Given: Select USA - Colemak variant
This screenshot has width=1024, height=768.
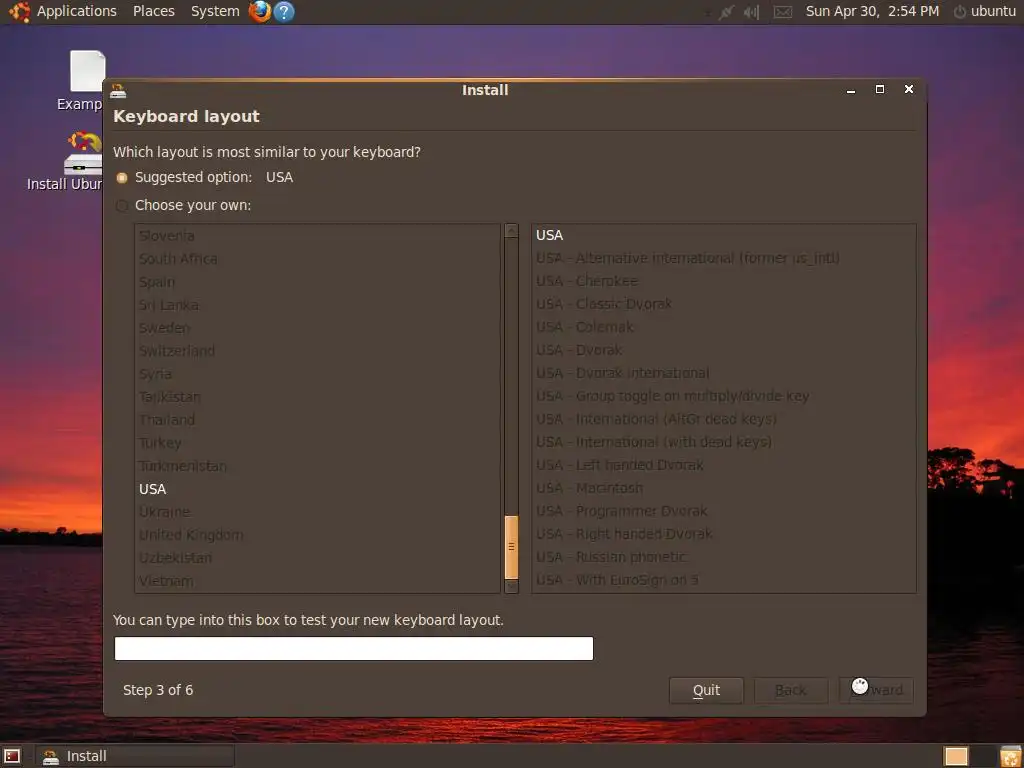Looking at the screenshot, I should (724, 327).
